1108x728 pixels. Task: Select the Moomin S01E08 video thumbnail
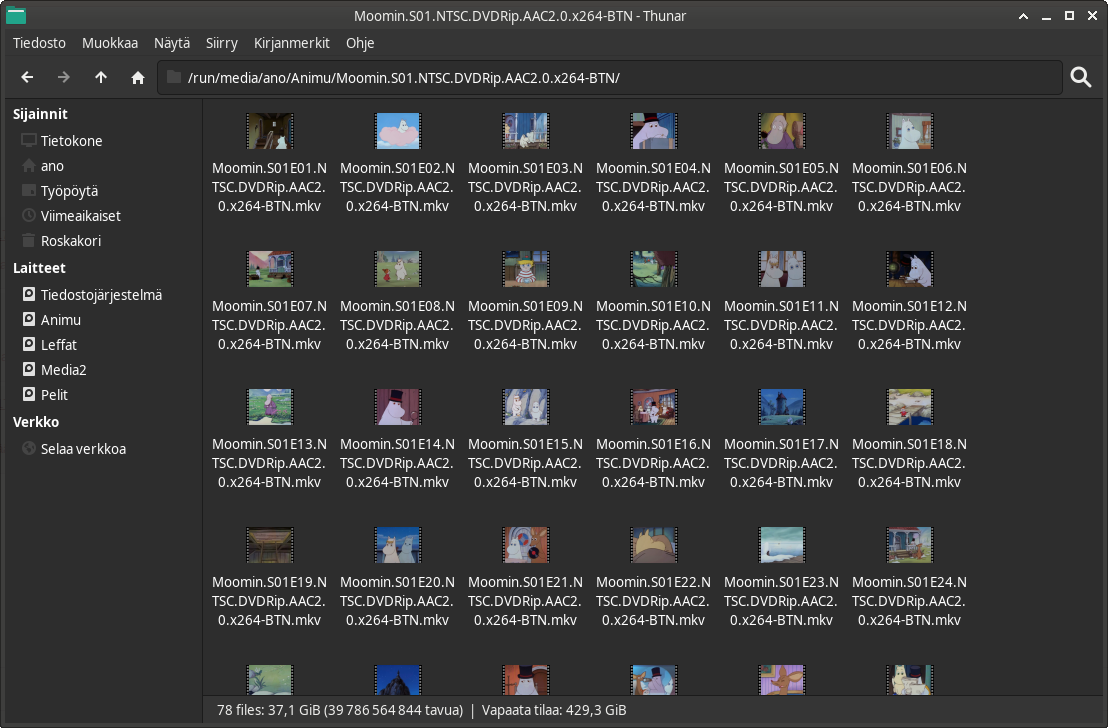click(x=398, y=269)
